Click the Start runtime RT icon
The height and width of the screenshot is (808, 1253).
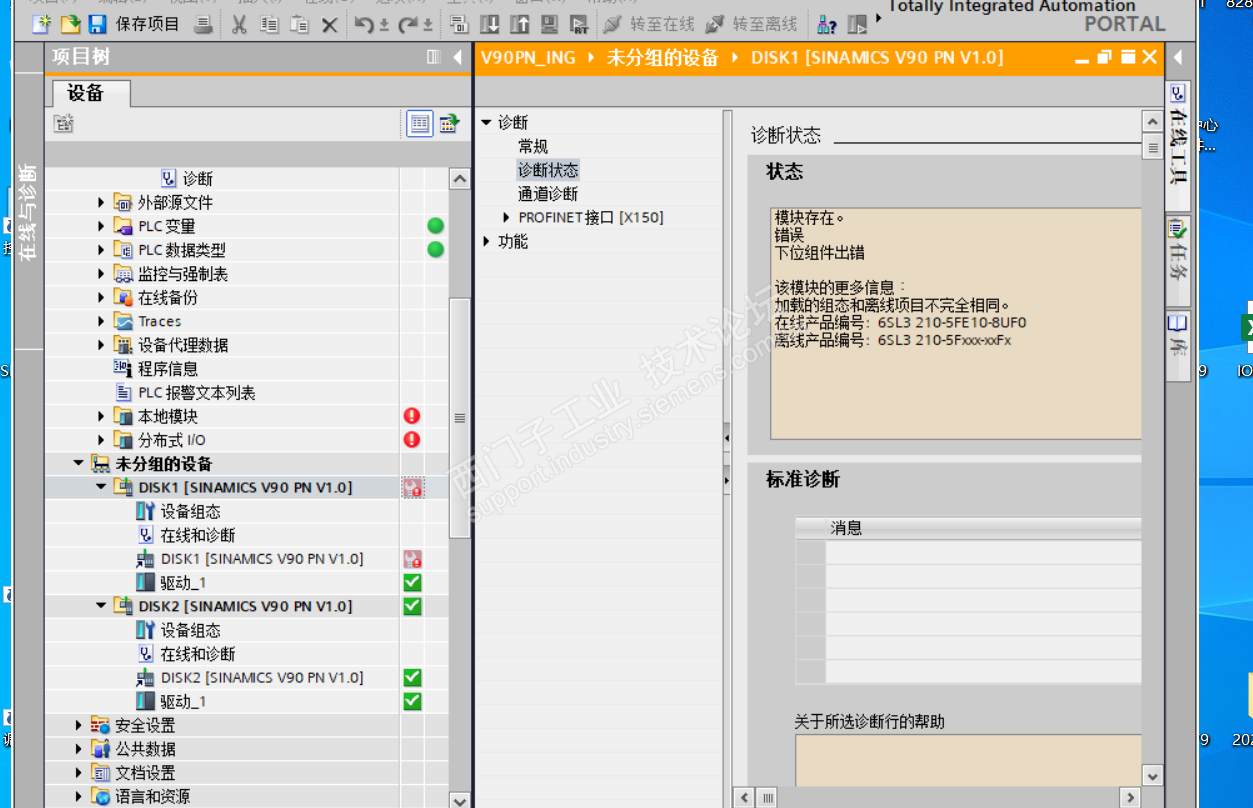point(579,24)
